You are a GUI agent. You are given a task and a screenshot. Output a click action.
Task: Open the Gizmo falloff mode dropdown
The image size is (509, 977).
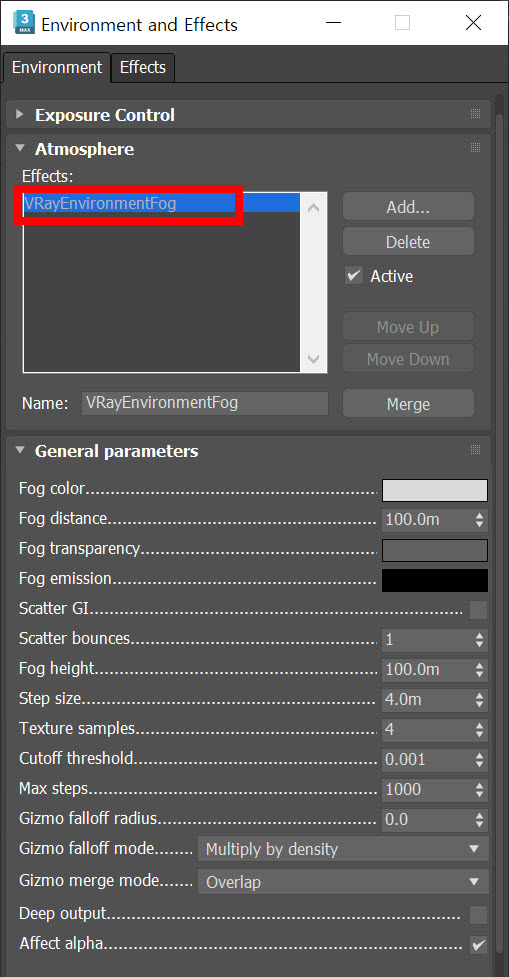[x=343, y=849]
